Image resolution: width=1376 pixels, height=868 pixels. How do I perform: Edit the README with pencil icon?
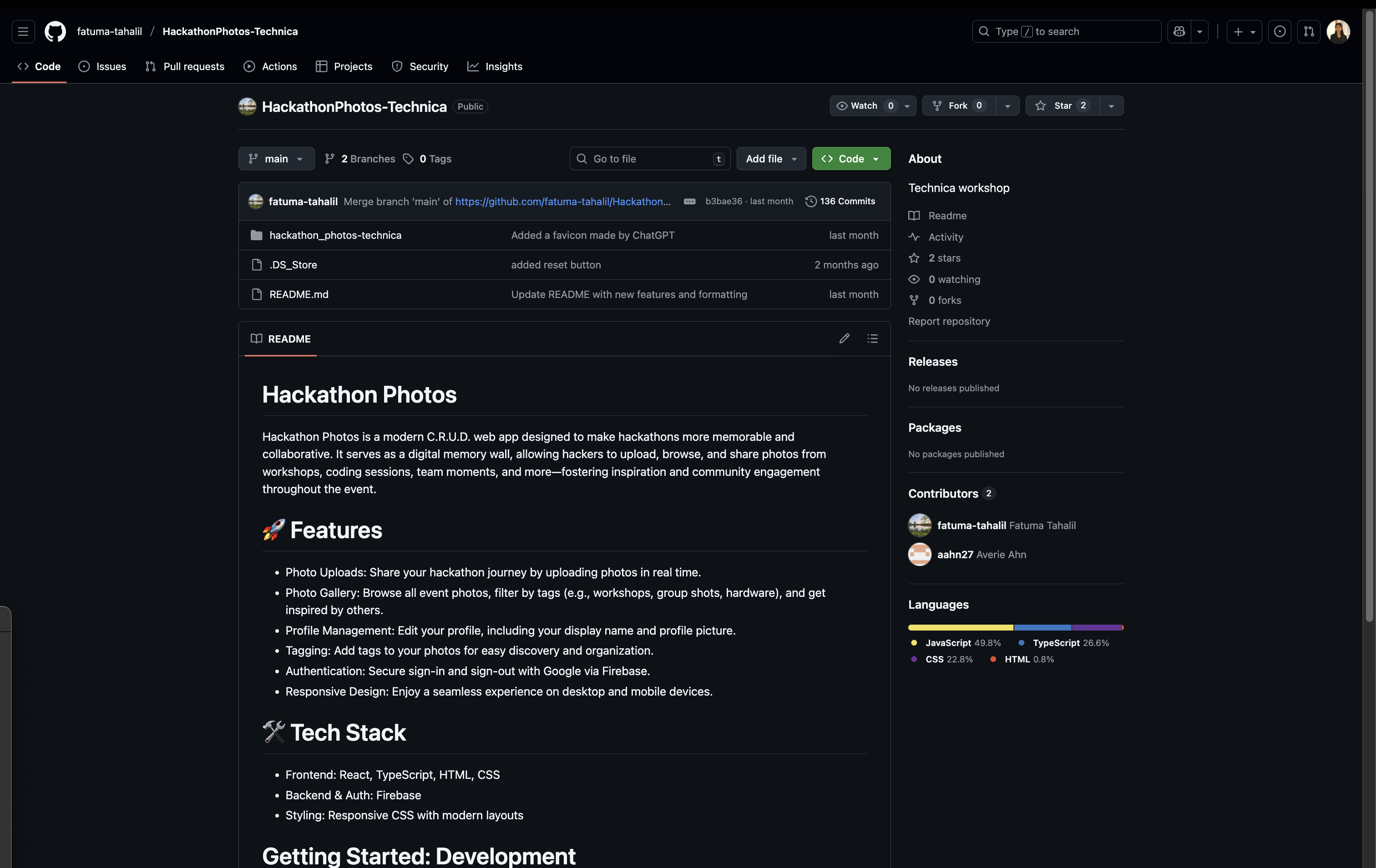[844, 339]
